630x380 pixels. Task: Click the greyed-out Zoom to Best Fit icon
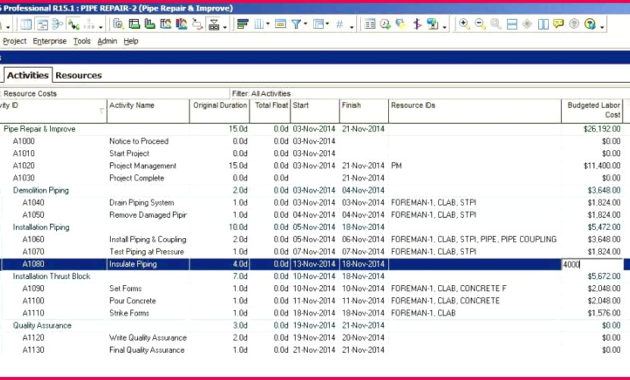click(496, 25)
